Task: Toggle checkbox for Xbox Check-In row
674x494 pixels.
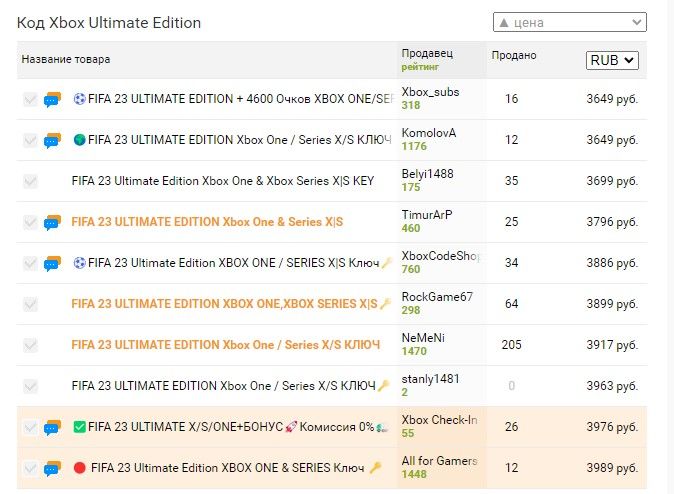Action: (x=30, y=427)
